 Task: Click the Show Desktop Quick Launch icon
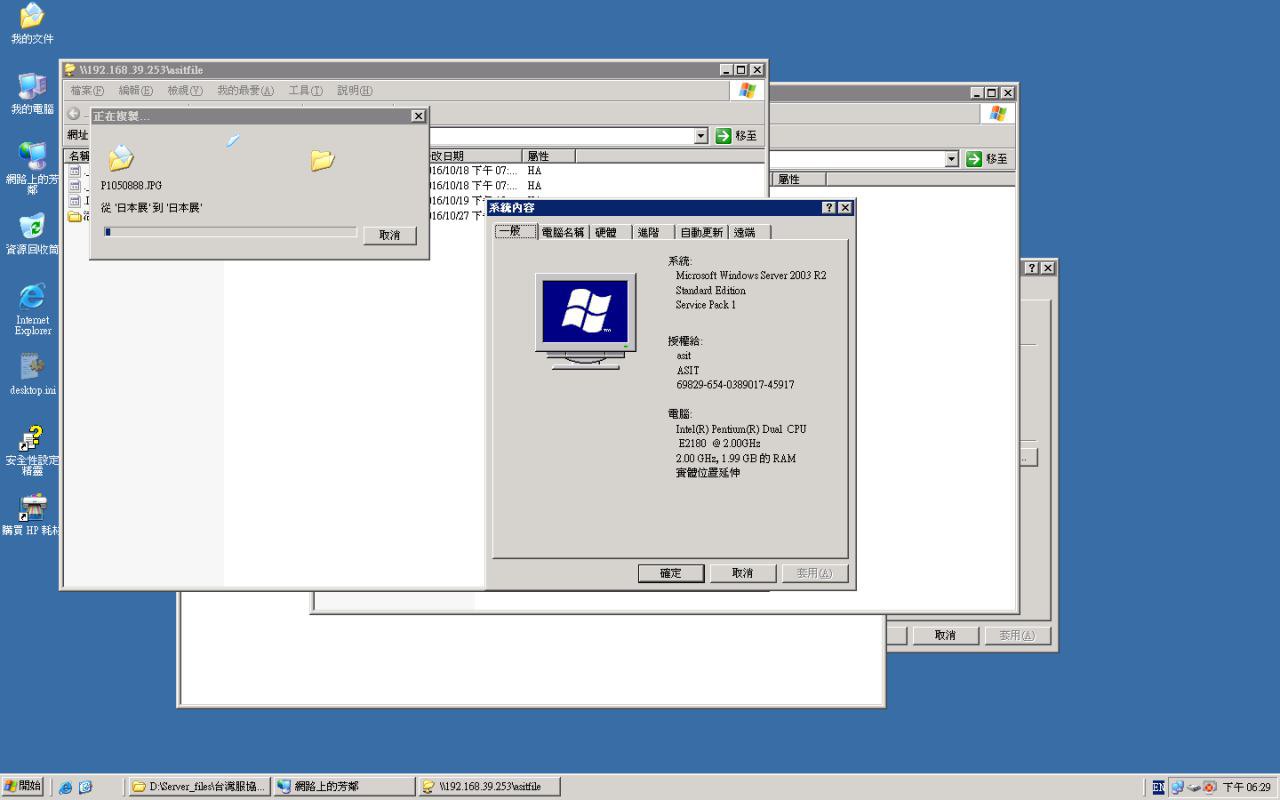85,787
